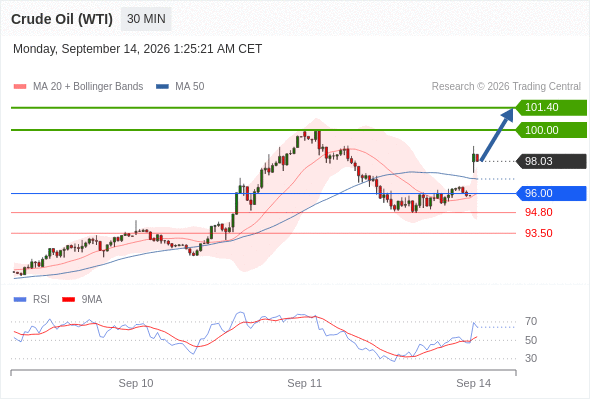This screenshot has height=400, width=590.
Task: Click the RSI 30 level label
Action: (531, 358)
